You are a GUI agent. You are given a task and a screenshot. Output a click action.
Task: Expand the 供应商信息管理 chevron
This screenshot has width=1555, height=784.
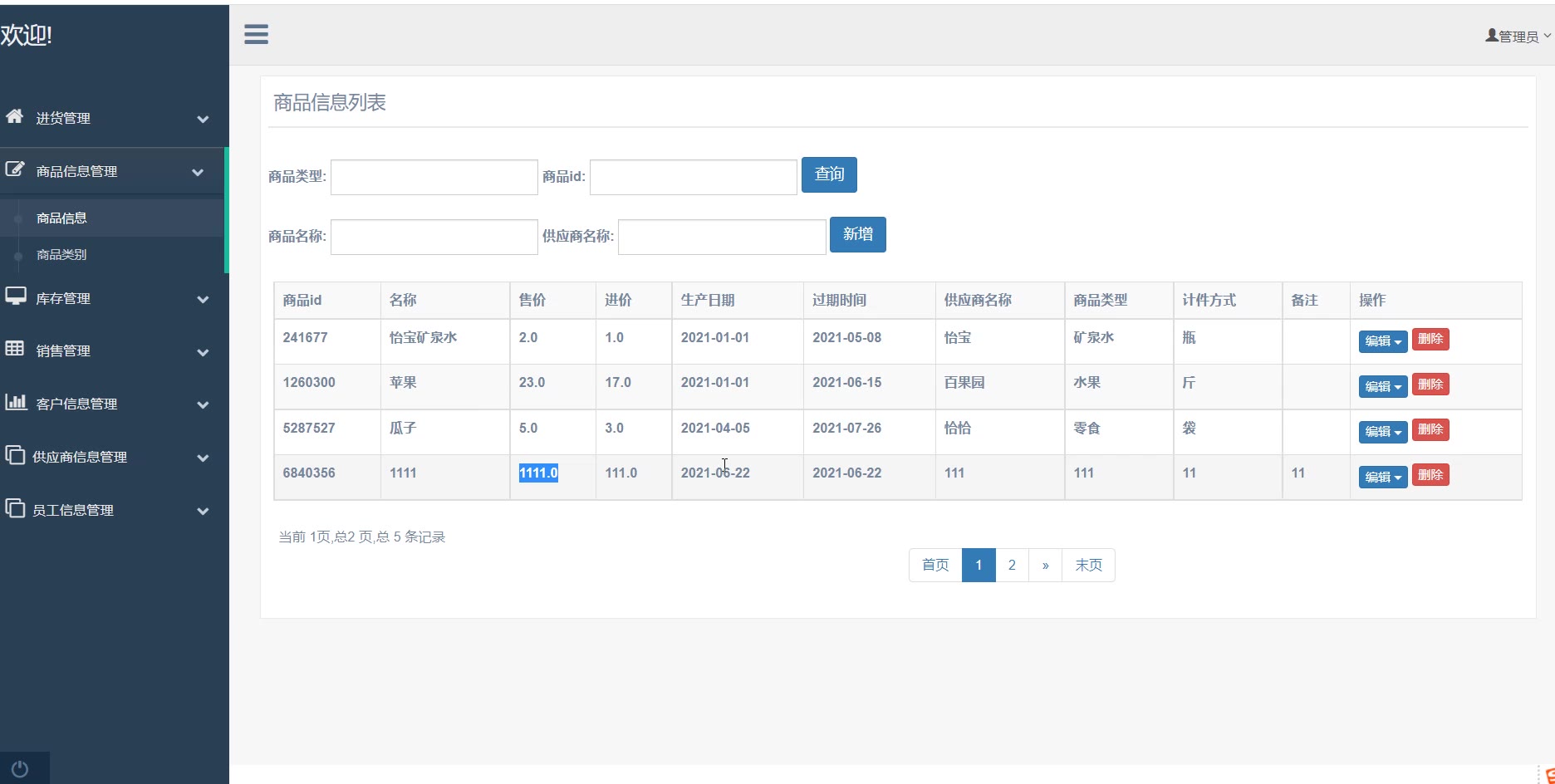pyautogui.click(x=203, y=458)
